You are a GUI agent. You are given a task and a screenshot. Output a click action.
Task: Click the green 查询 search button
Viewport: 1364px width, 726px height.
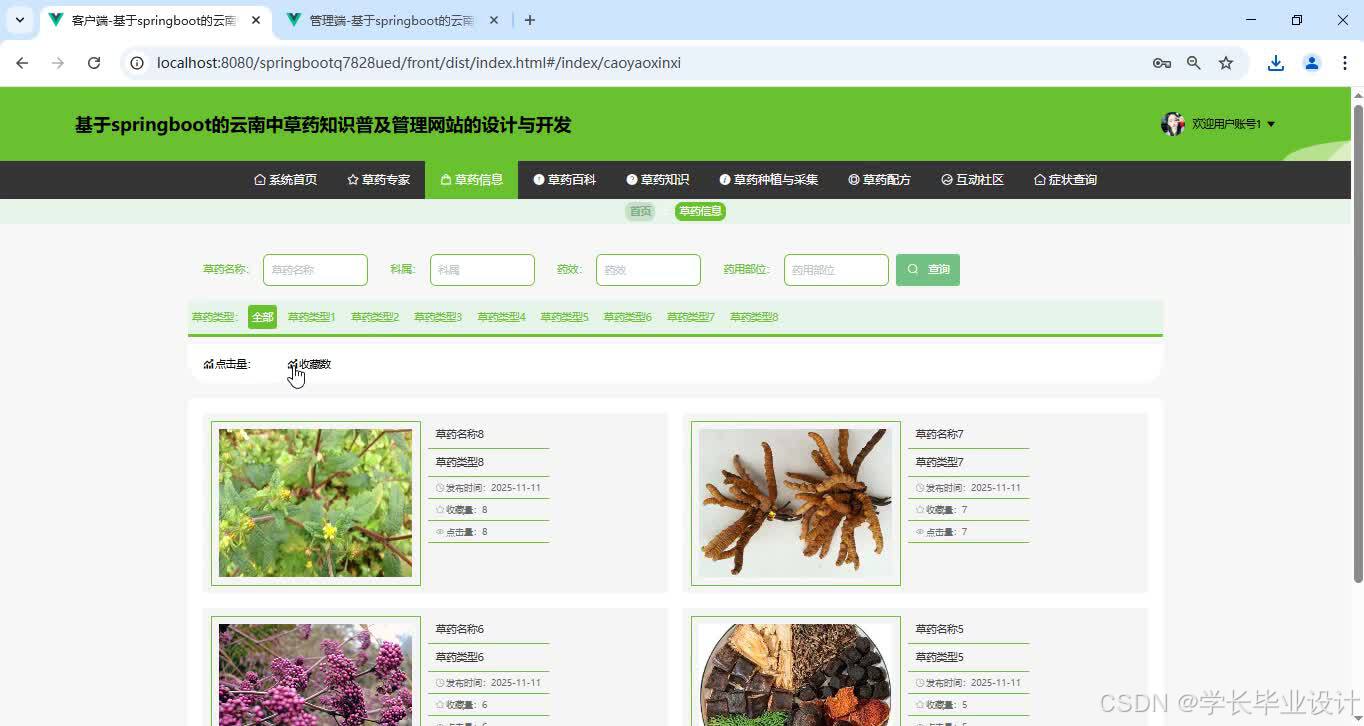click(928, 270)
